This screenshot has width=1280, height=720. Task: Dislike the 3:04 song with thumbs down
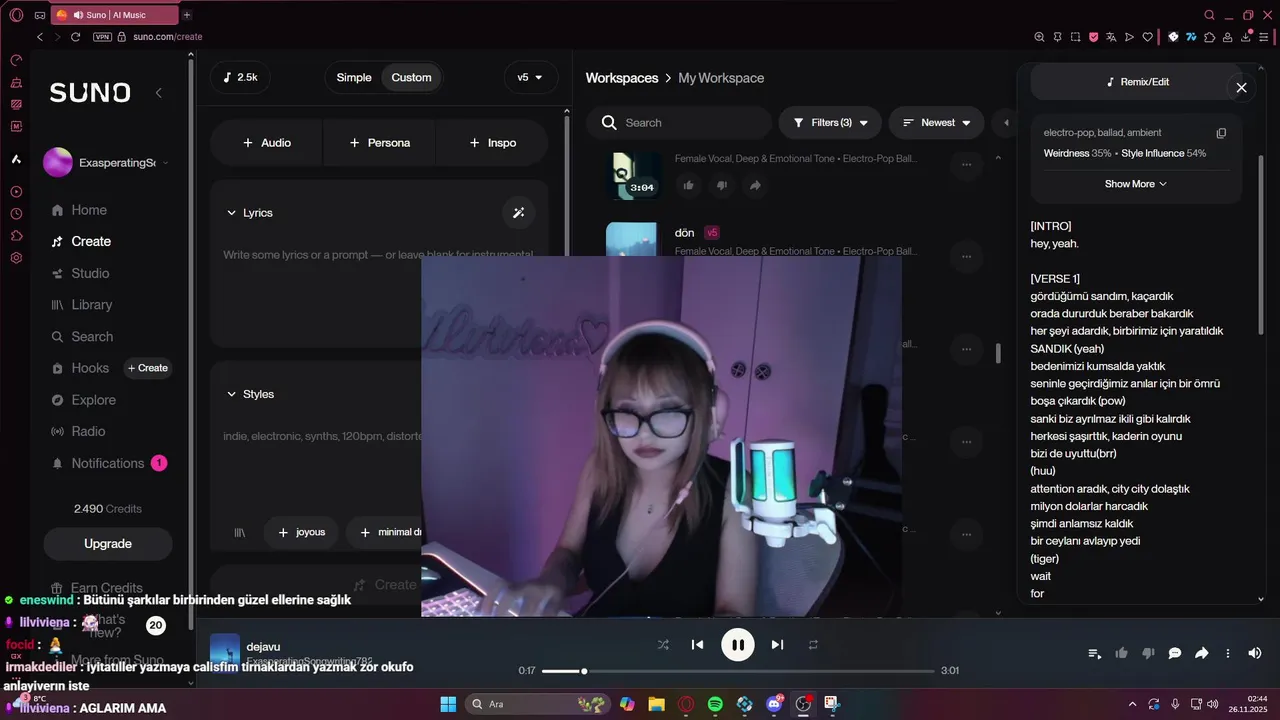click(721, 185)
